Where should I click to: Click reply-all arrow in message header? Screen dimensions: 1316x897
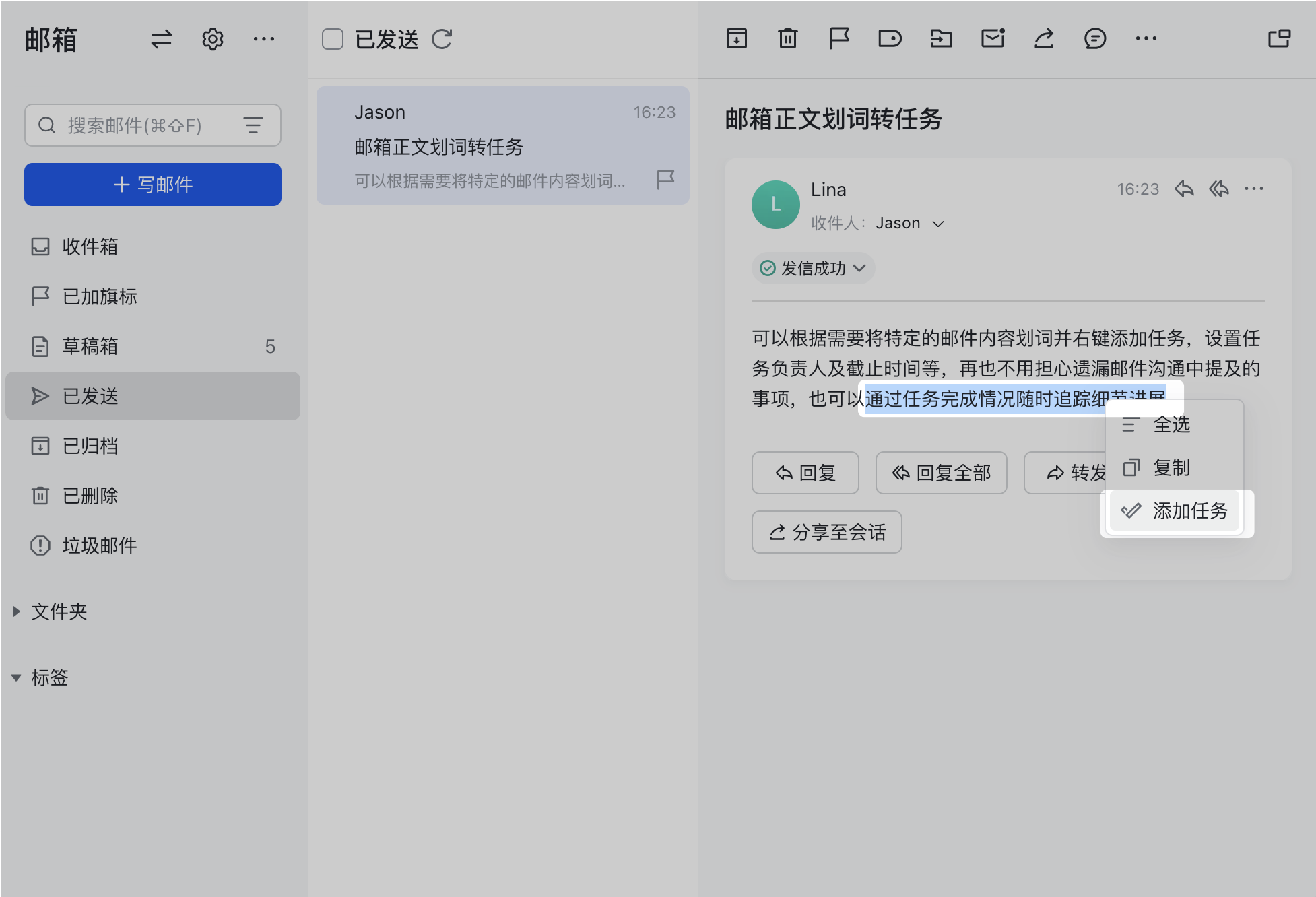[1219, 189]
